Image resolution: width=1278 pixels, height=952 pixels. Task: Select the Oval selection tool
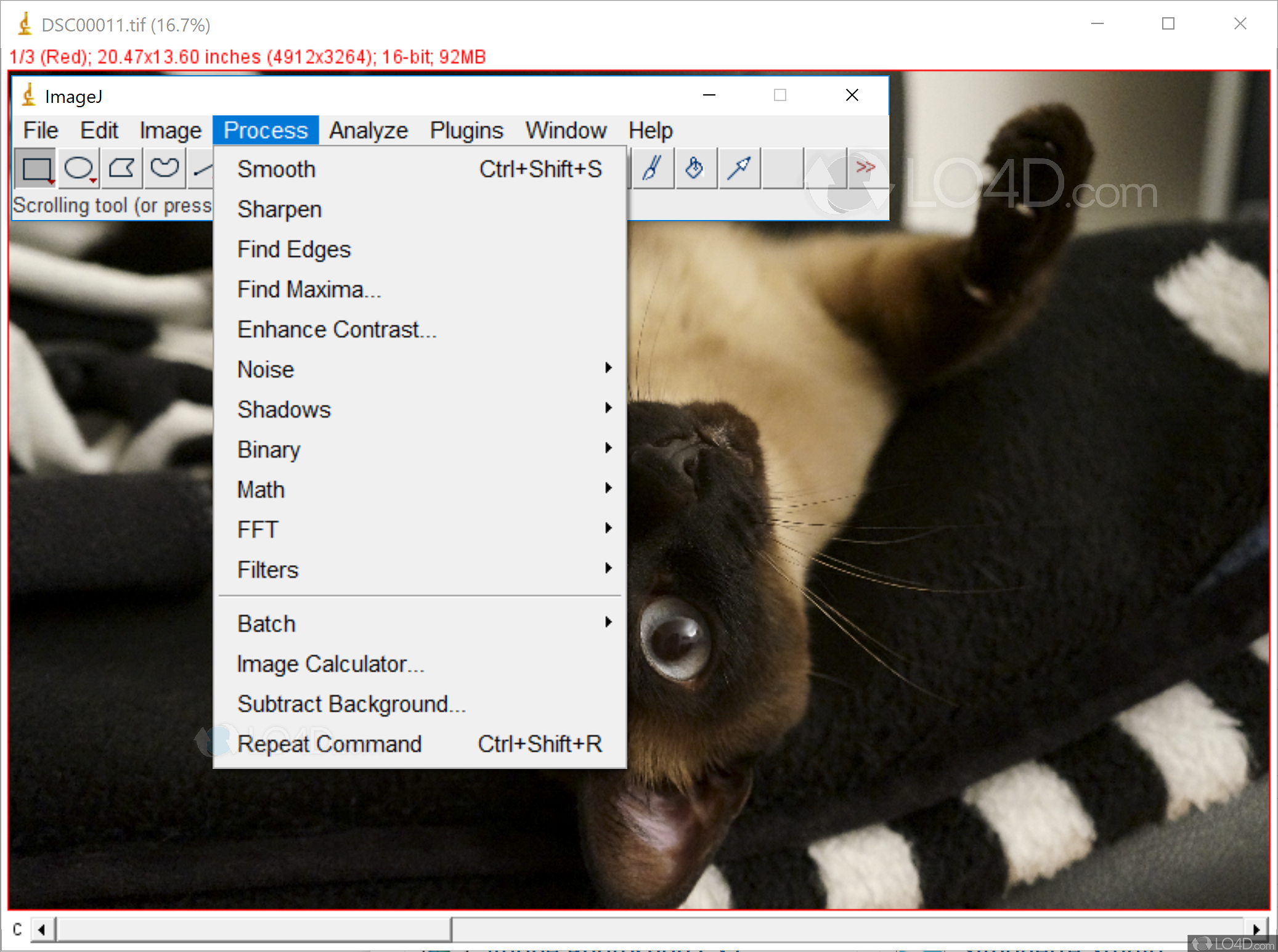(x=79, y=168)
